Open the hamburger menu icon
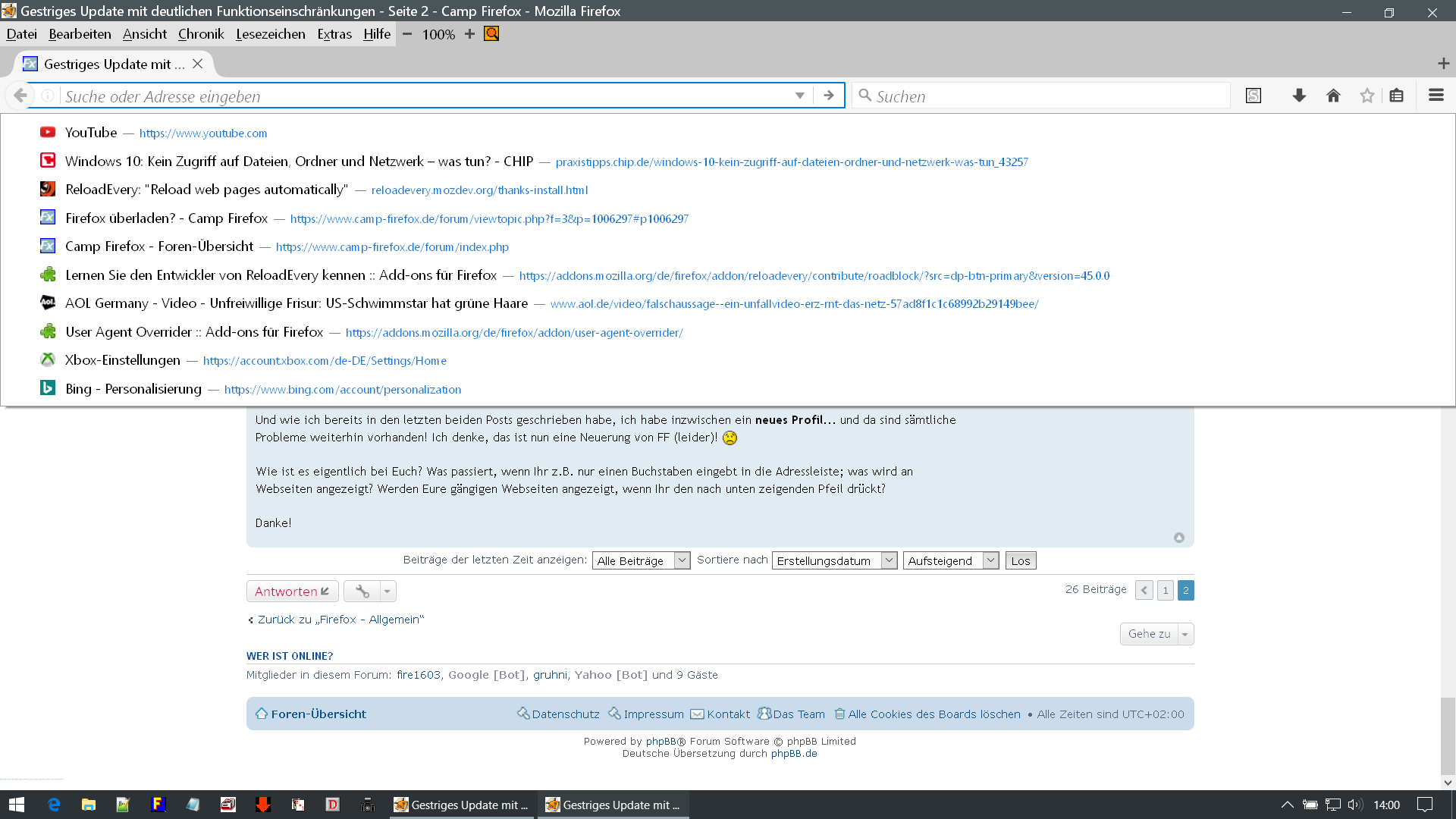Image resolution: width=1456 pixels, height=819 pixels. [x=1436, y=96]
